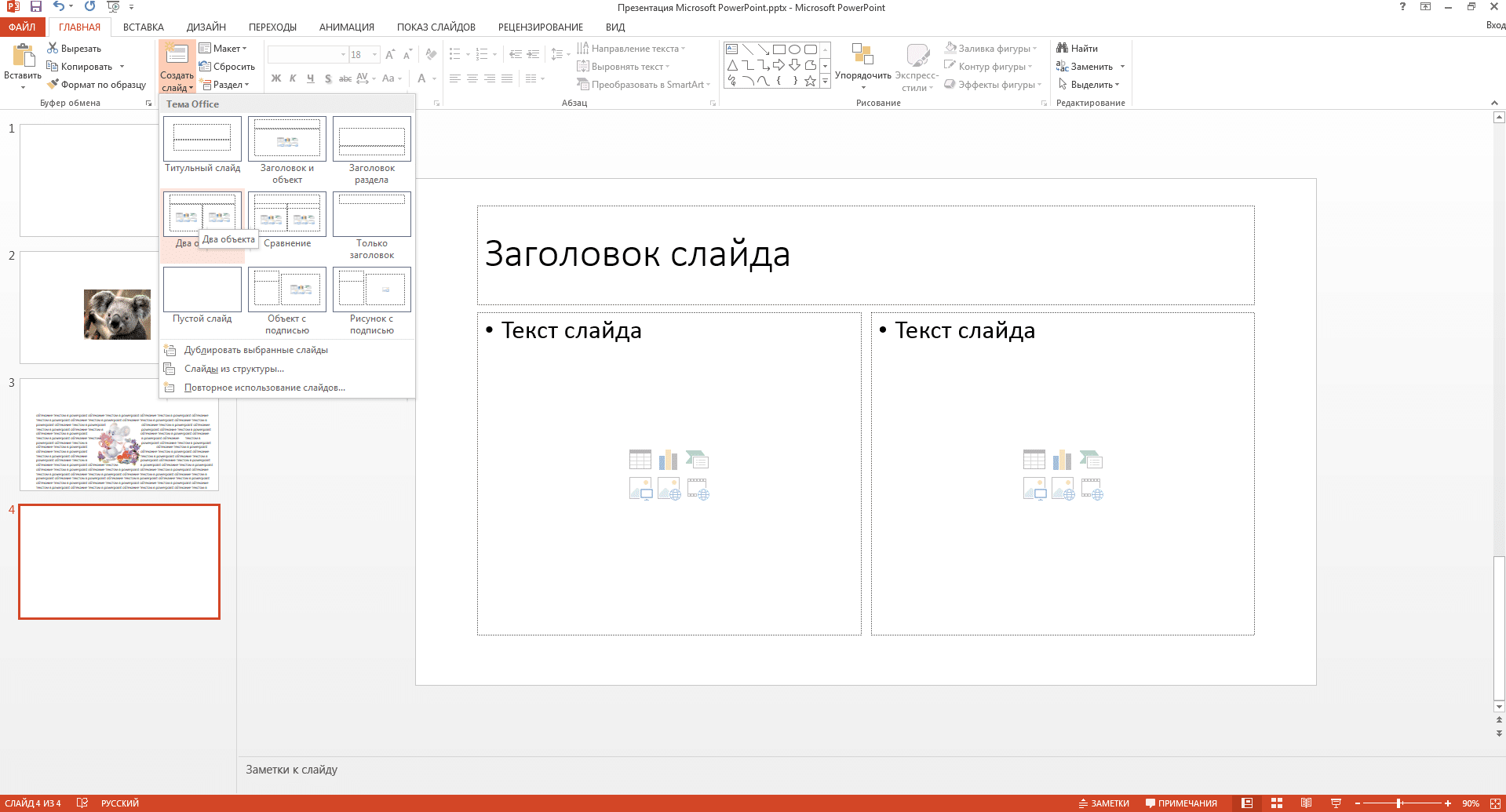Open Select (Выделить) dropdown
The width and height of the screenshot is (1506, 812).
[x=1088, y=85]
